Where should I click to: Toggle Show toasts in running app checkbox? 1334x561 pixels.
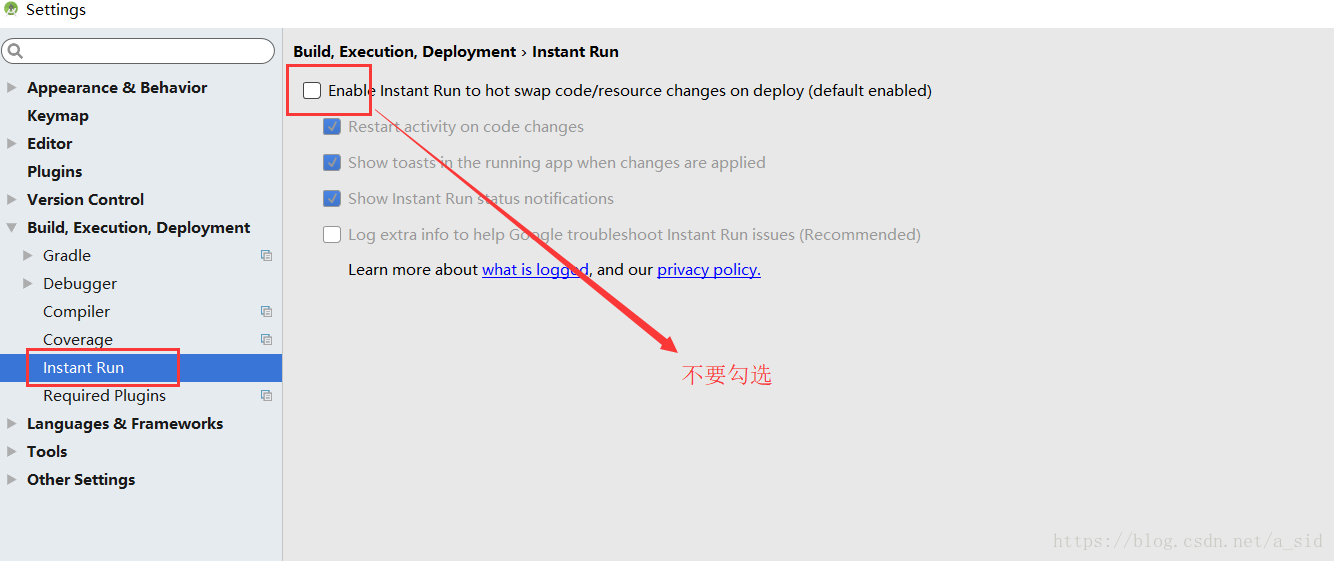pos(332,163)
